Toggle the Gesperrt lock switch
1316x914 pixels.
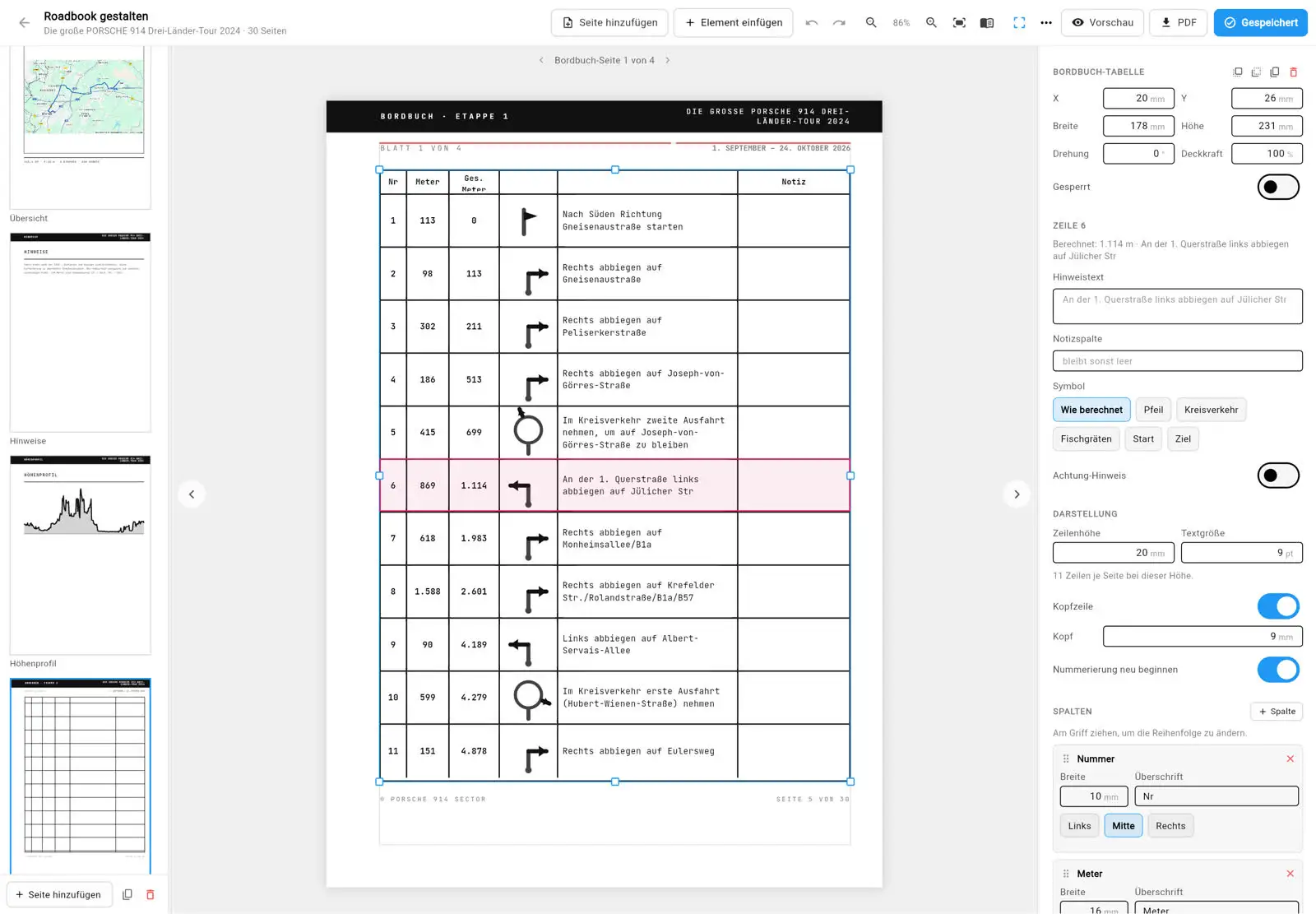(1278, 187)
